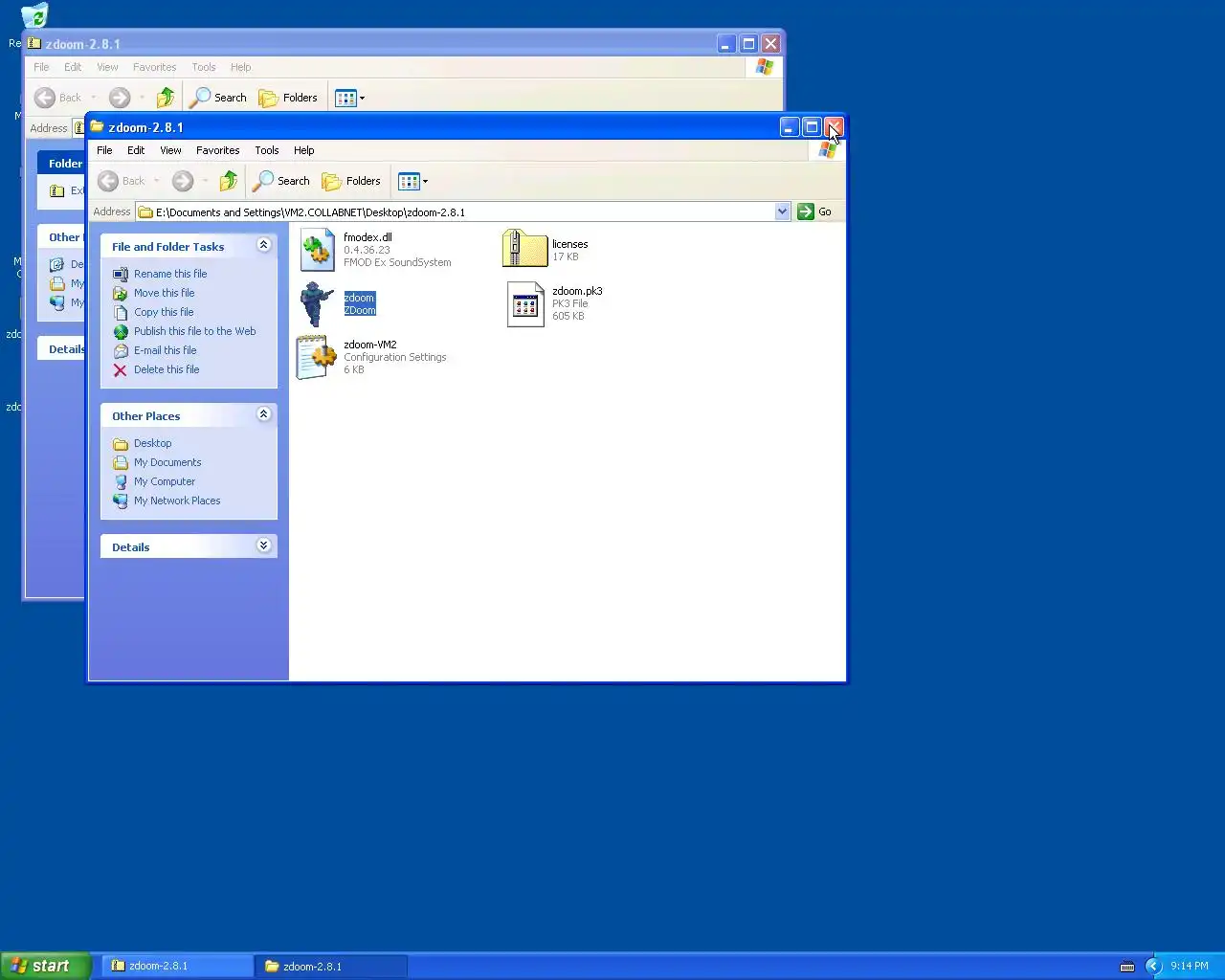
Task: Select the fmodex.dll file icon
Action: tap(317, 250)
